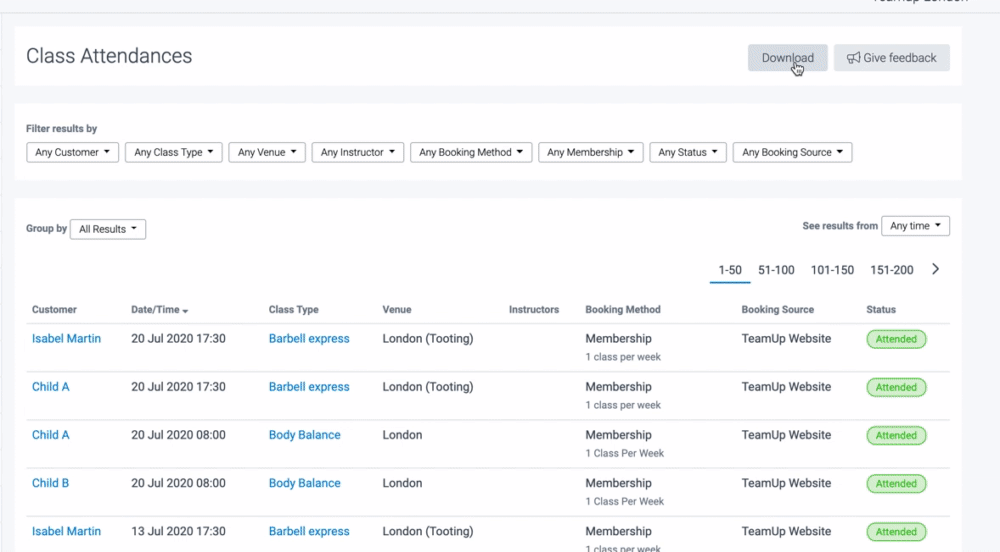1000x552 pixels.
Task: Expand the Any Booking Method filter
Action: click(470, 153)
